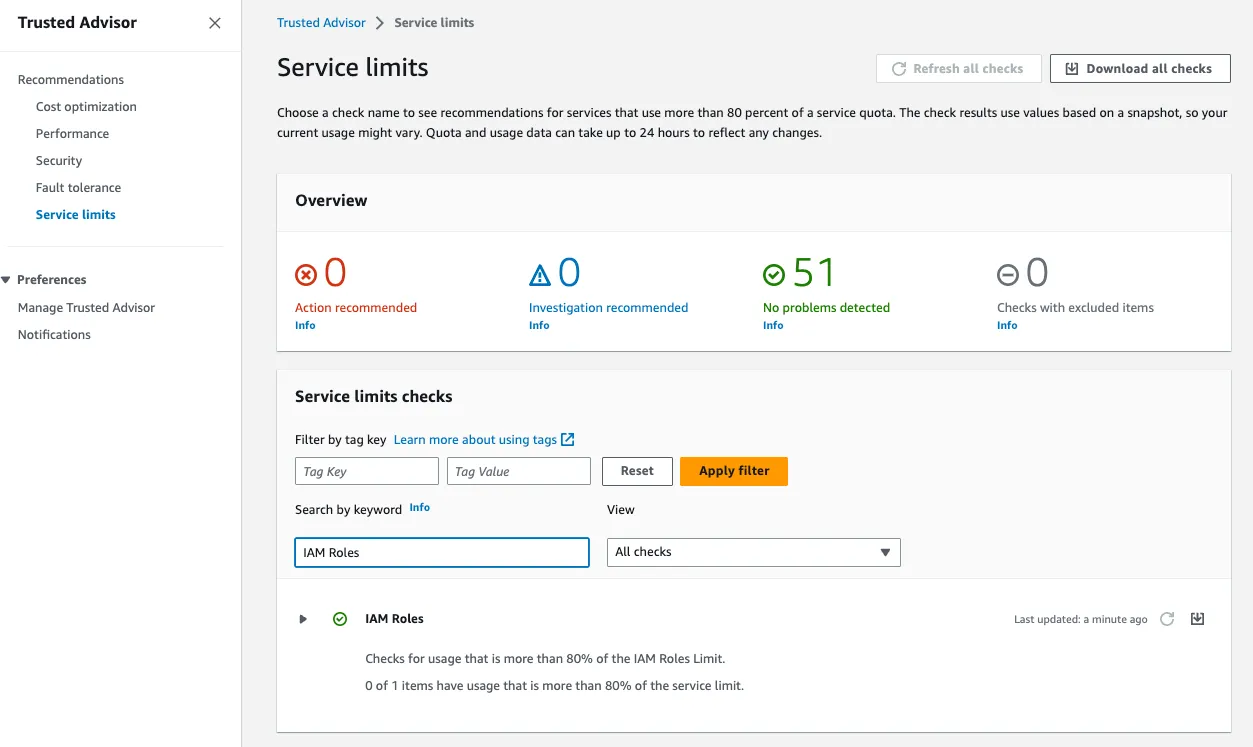
Task: Click the Action recommended label
Action: coord(356,308)
